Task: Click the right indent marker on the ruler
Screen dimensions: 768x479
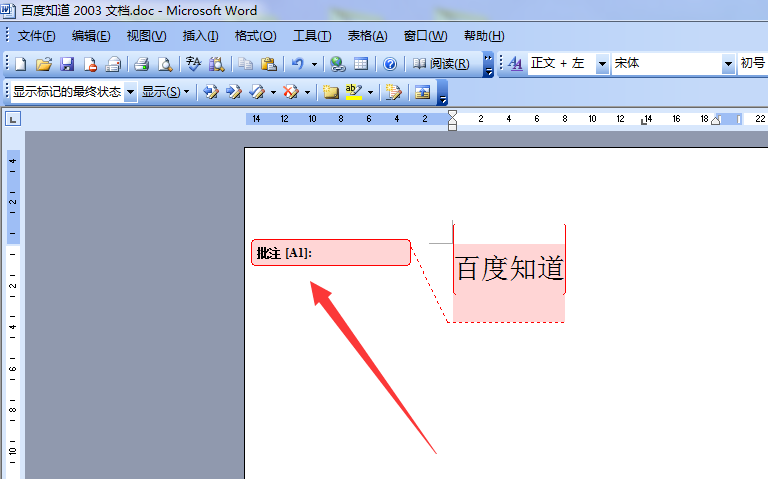Action: (716, 120)
